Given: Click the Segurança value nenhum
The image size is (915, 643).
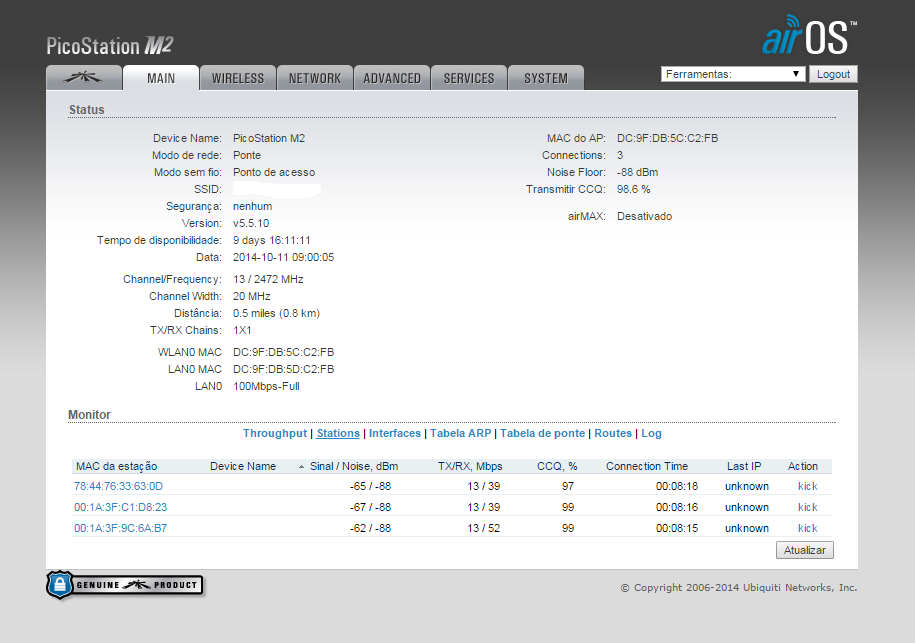Looking at the screenshot, I should coord(253,207).
